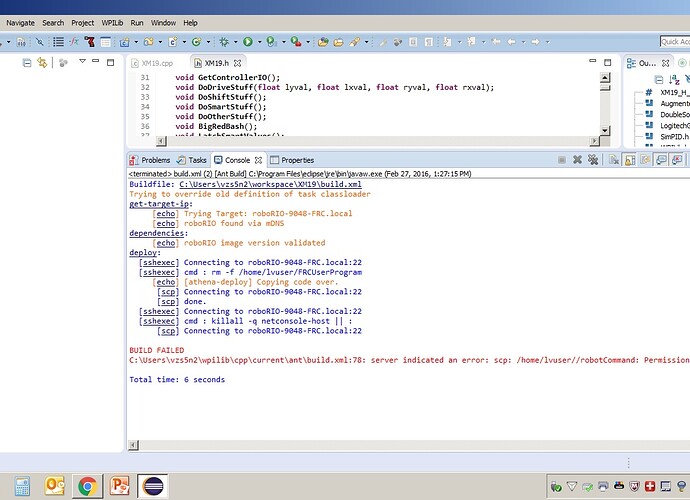
Task: Click the Profile/Coverage run icon
Action: pos(272,42)
